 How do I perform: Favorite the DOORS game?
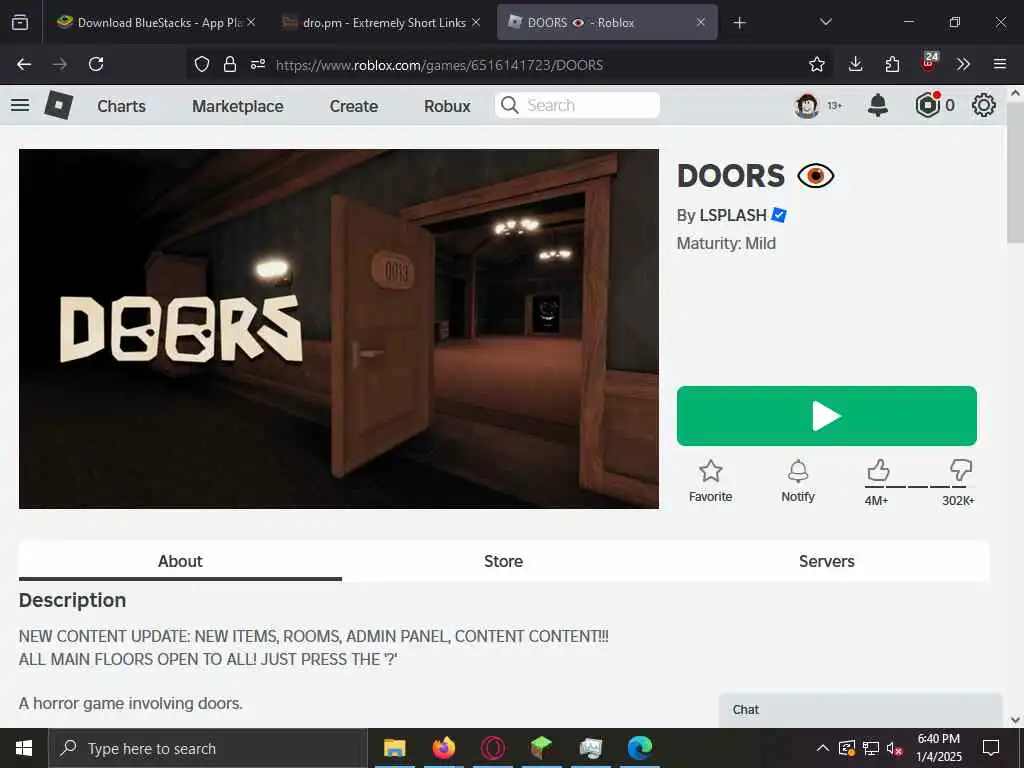711,481
